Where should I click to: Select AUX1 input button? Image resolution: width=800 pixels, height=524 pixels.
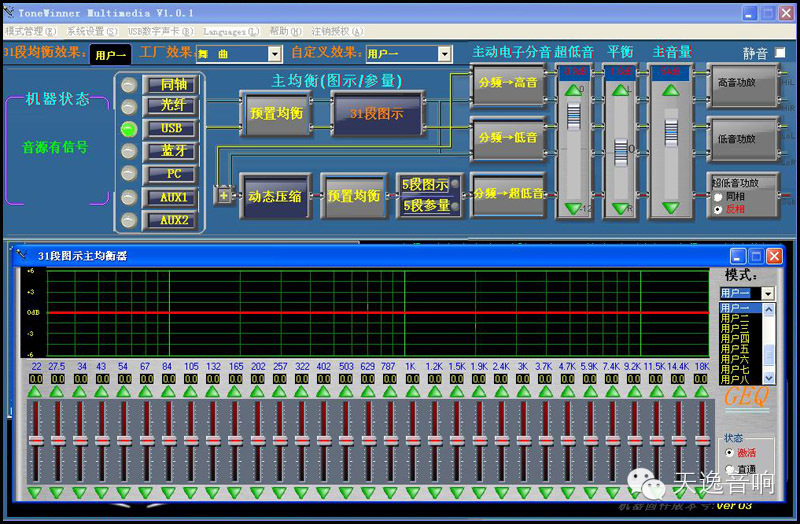point(171,197)
